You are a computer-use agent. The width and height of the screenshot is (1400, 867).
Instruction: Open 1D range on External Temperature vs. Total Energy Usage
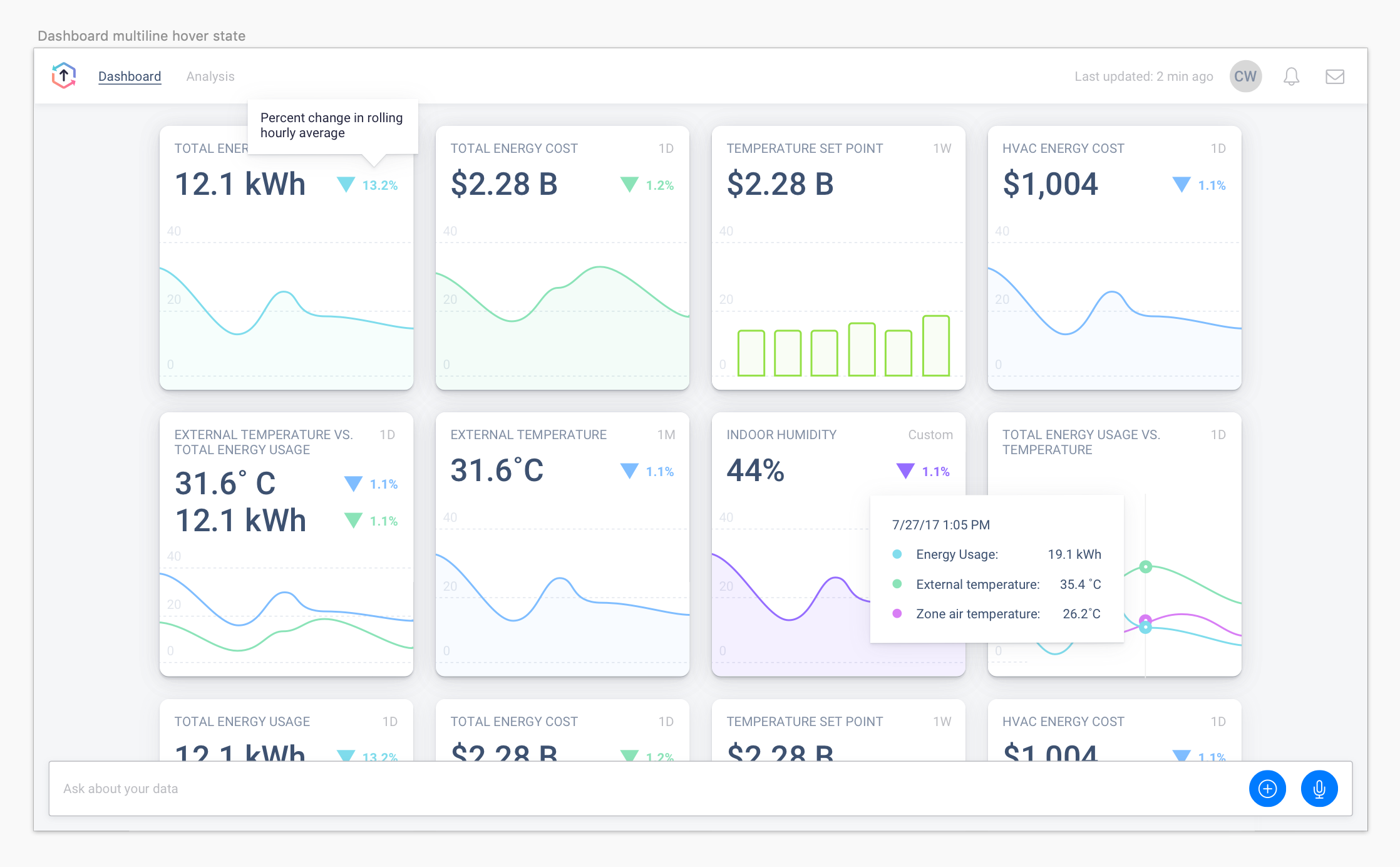point(388,435)
